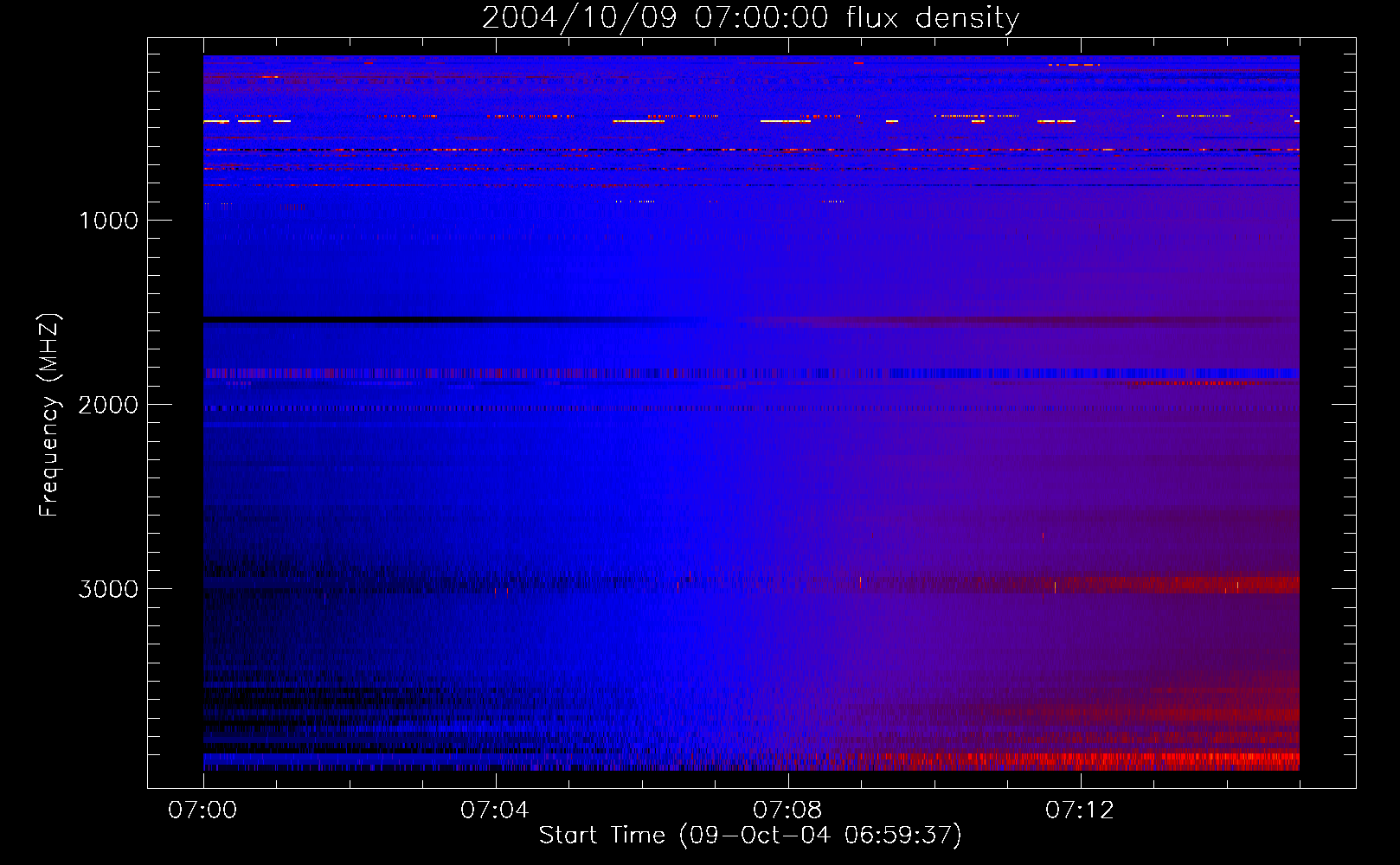Screen dimensions: 1400x865
Task: Click the 'Start Time (09-Oct-04 06:59:37)' axis label
Action: (x=750, y=835)
